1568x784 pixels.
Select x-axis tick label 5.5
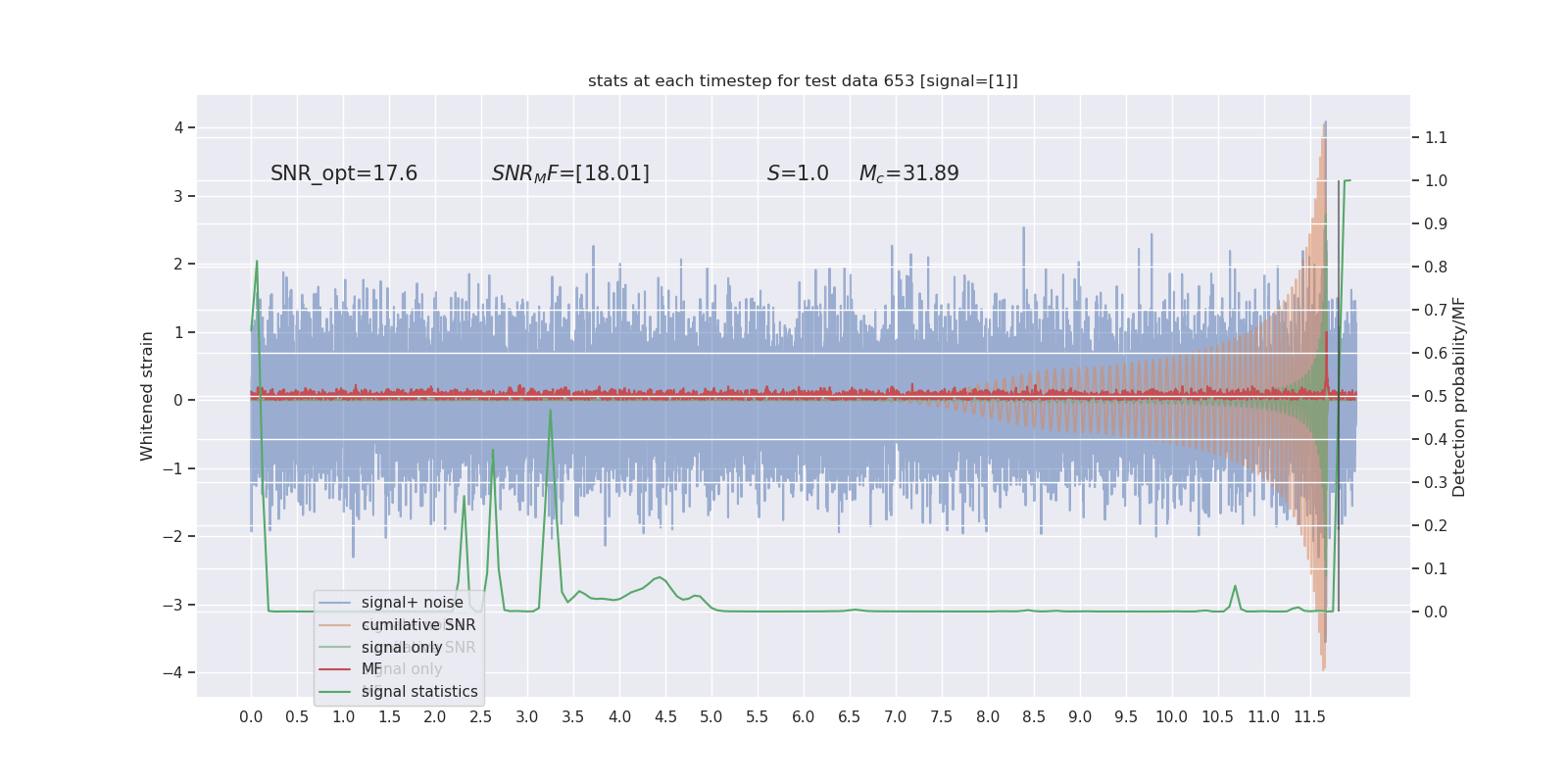coord(758,717)
